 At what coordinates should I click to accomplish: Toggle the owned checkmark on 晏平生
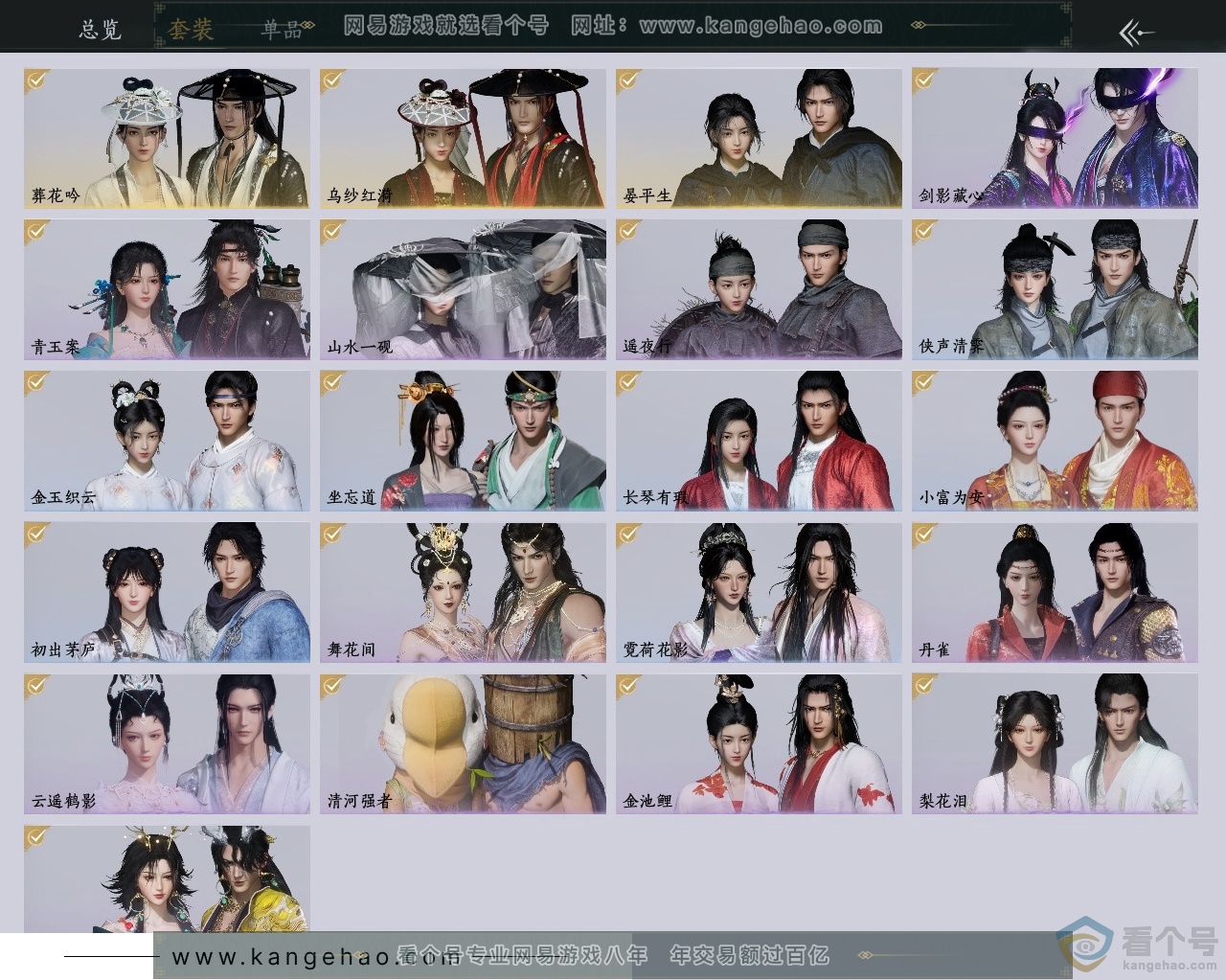628,80
